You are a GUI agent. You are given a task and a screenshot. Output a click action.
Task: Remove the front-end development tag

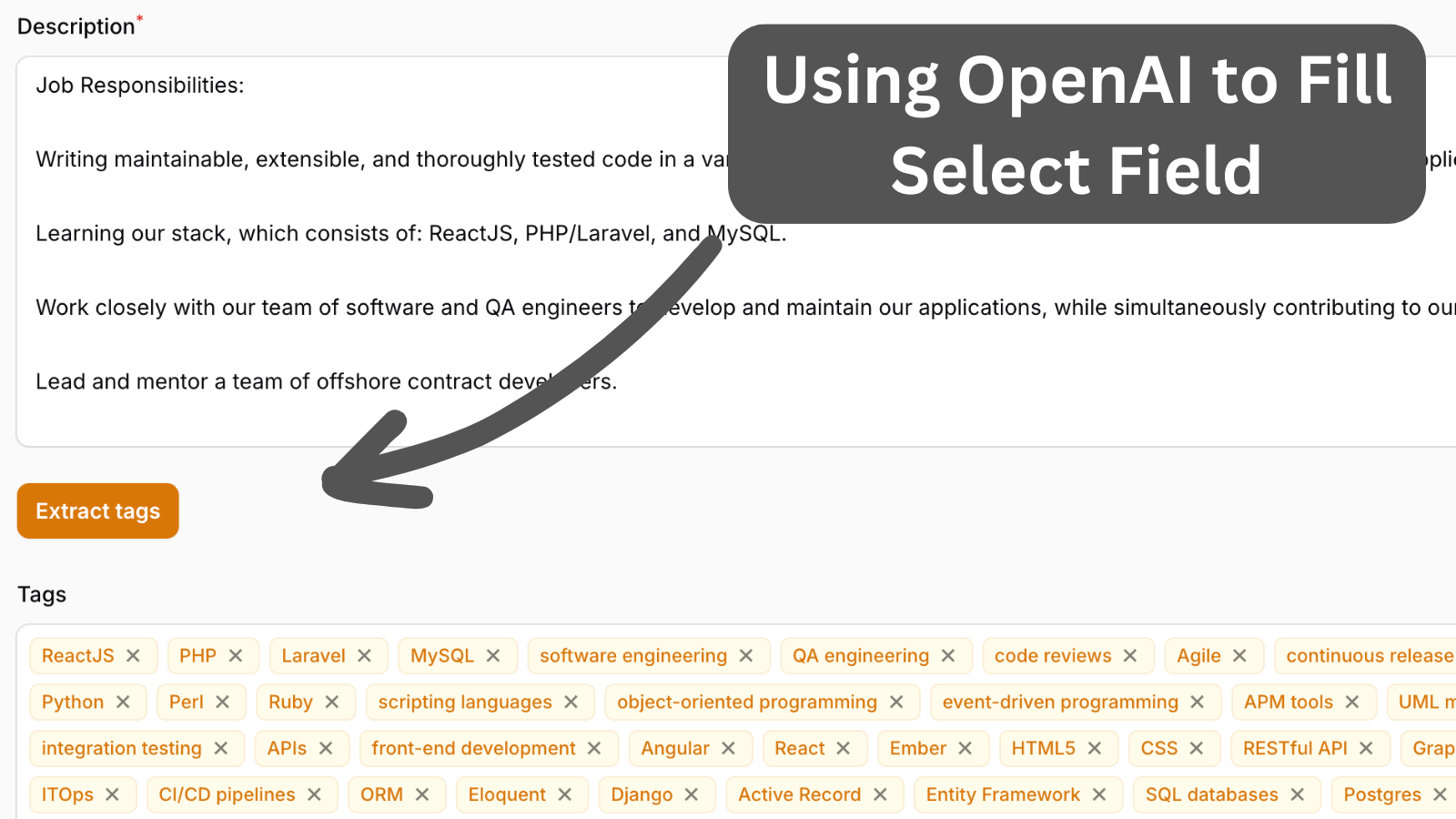coord(594,748)
